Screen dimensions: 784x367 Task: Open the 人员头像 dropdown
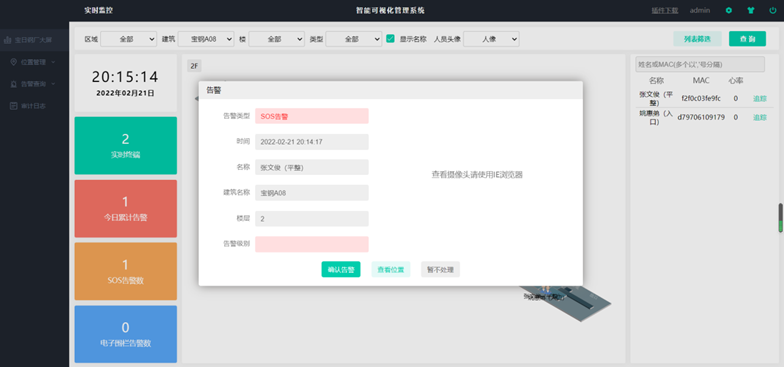(491, 39)
